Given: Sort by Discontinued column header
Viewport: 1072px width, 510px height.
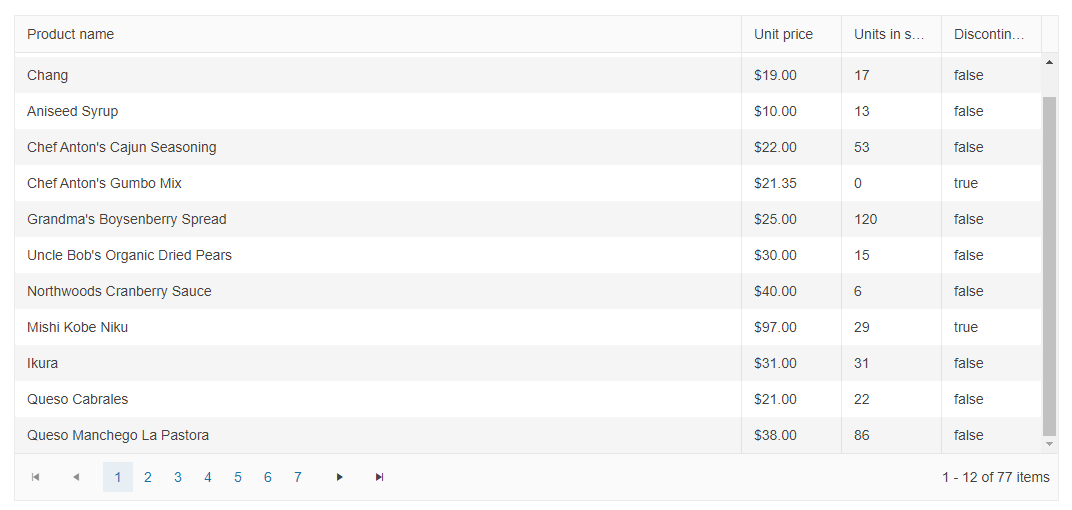Looking at the screenshot, I should (x=989, y=34).
